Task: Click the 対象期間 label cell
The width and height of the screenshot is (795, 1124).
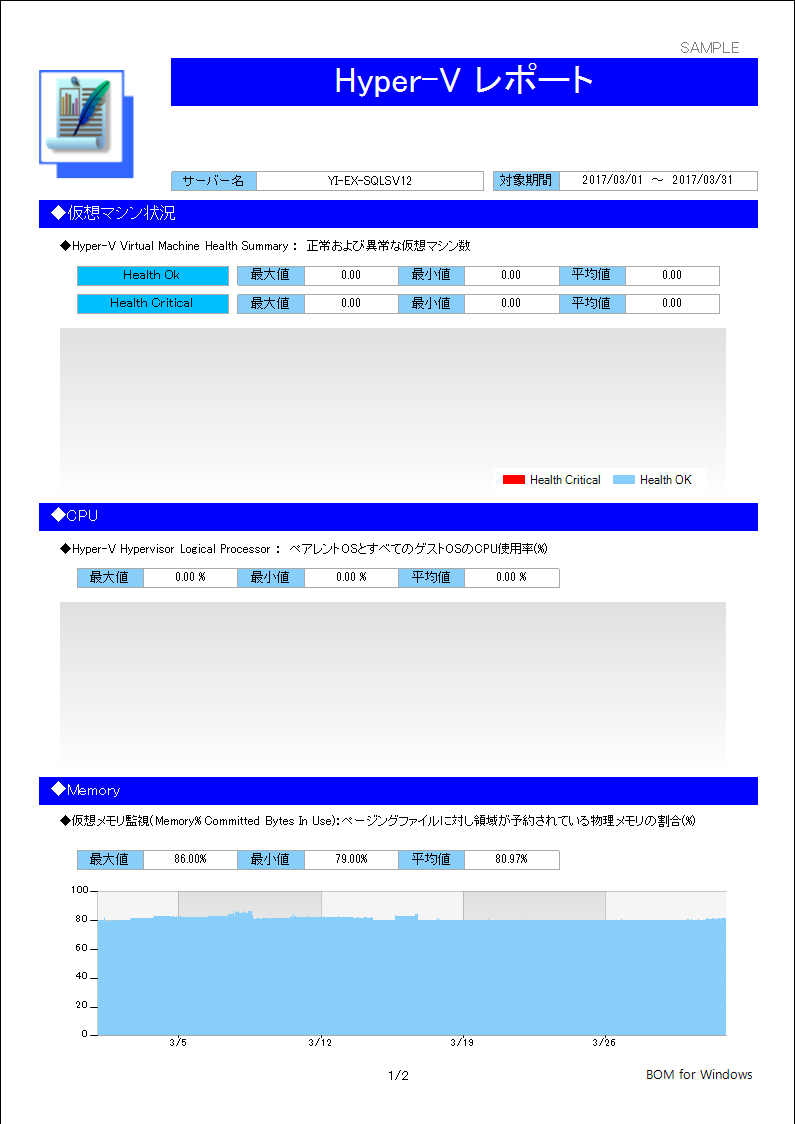Action: [x=526, y=181]
